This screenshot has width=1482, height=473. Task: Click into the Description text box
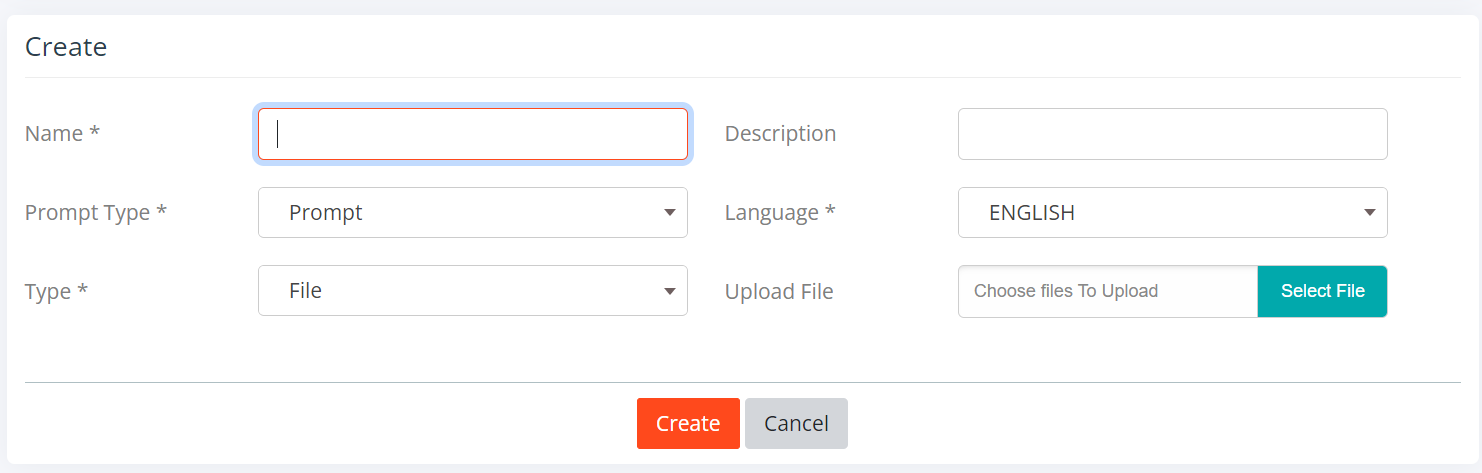pyautogui.click(x=1173, y=134)
